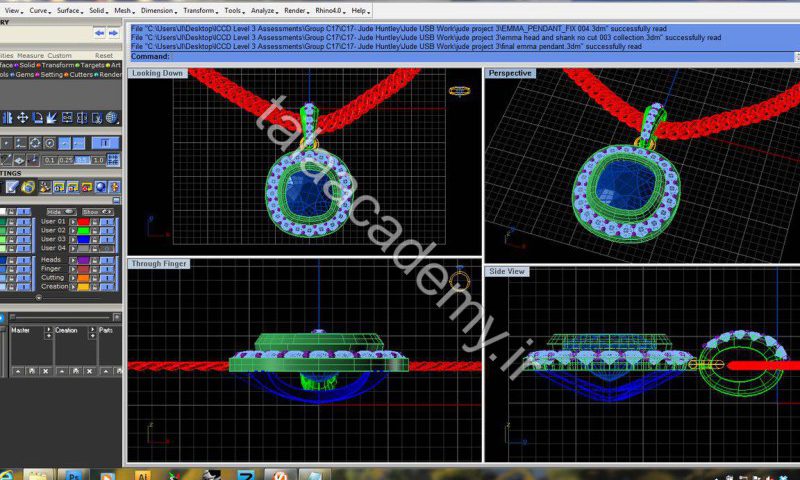Select the 0.25 snap value
The width and height of the screenshot is (800, 480).
65,160
